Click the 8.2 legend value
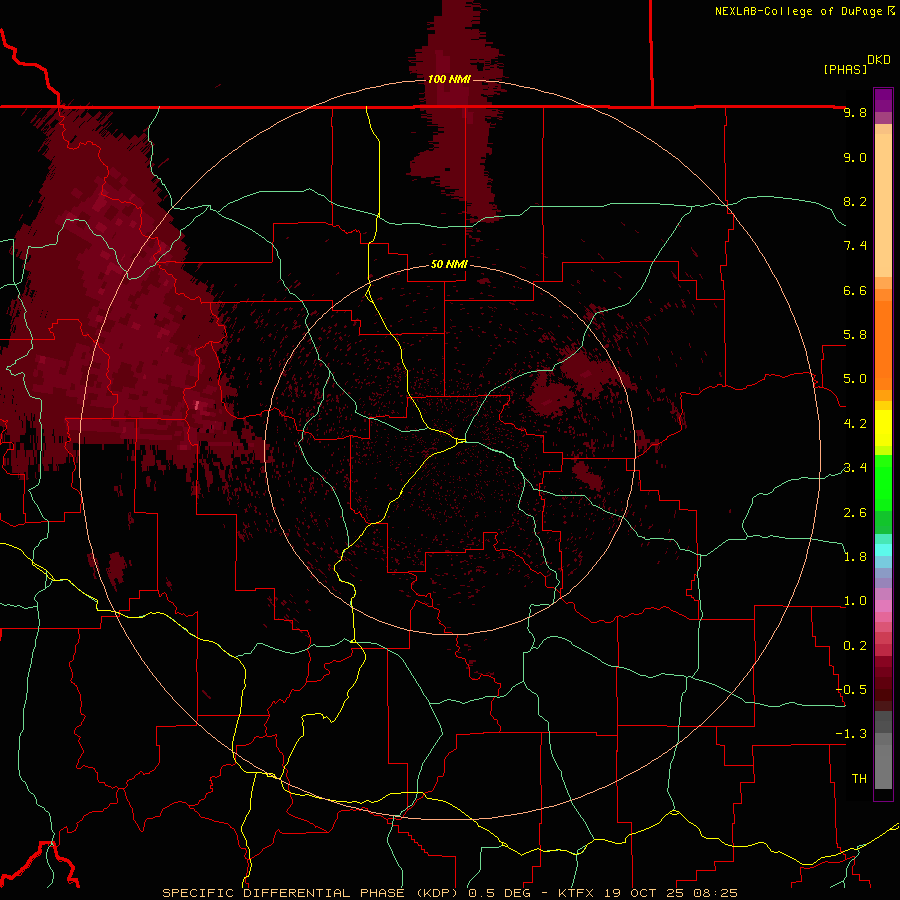900x900 pixels. pos(855,201)
